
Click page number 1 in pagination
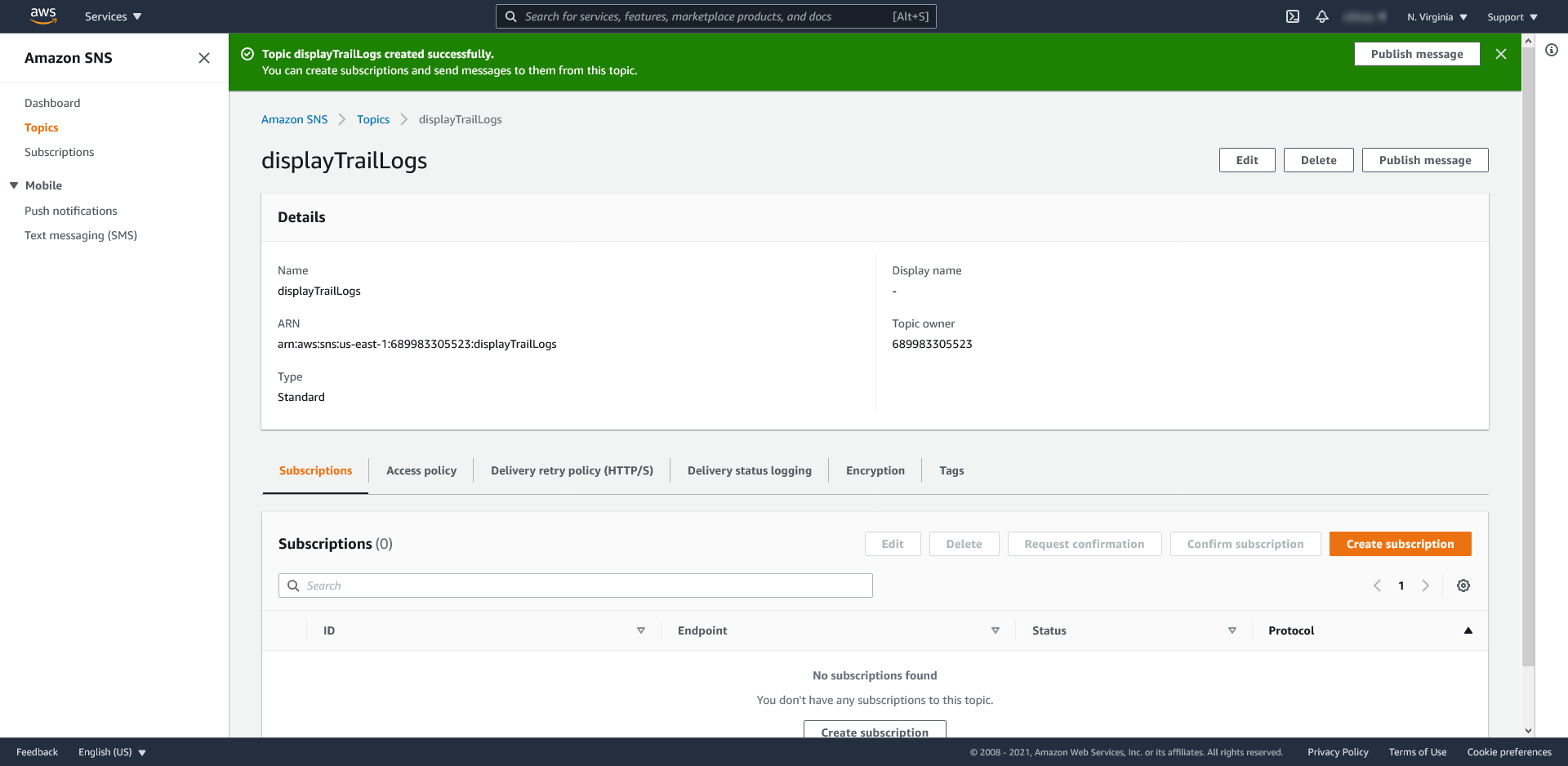click(x=1401, y=586)
